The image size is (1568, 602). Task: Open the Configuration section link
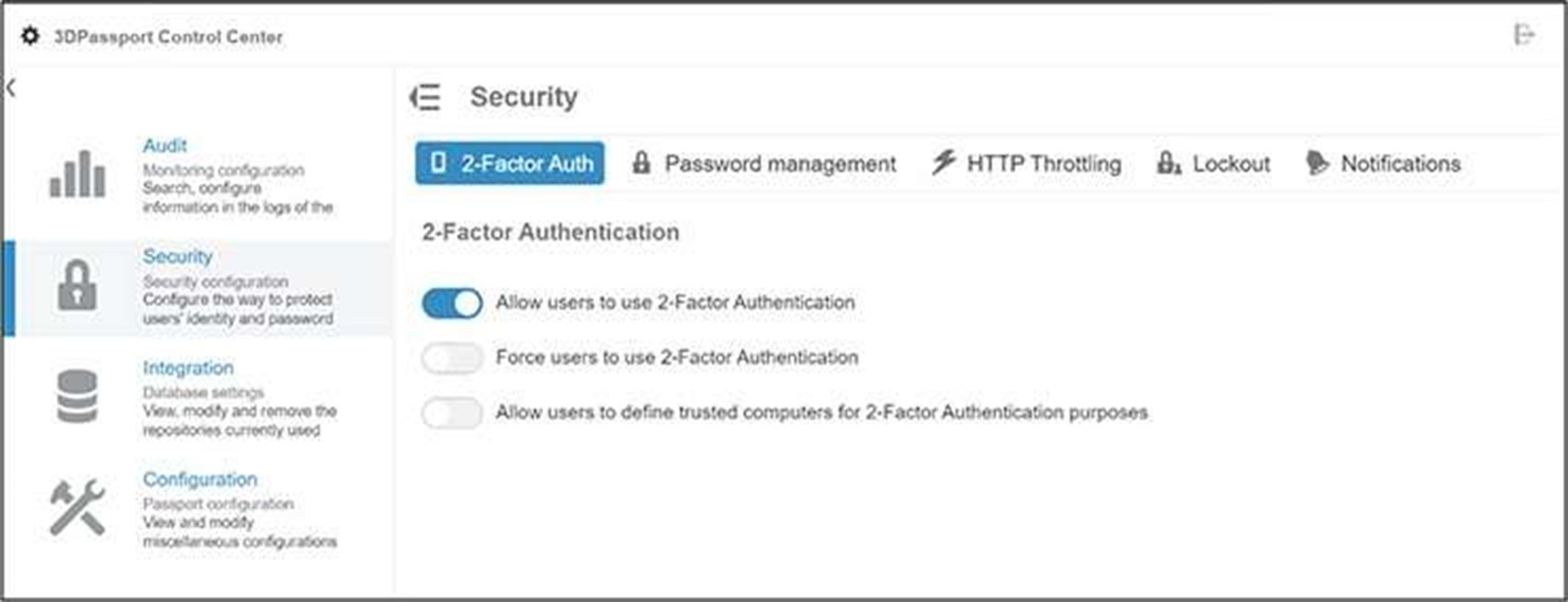point(199,479)
